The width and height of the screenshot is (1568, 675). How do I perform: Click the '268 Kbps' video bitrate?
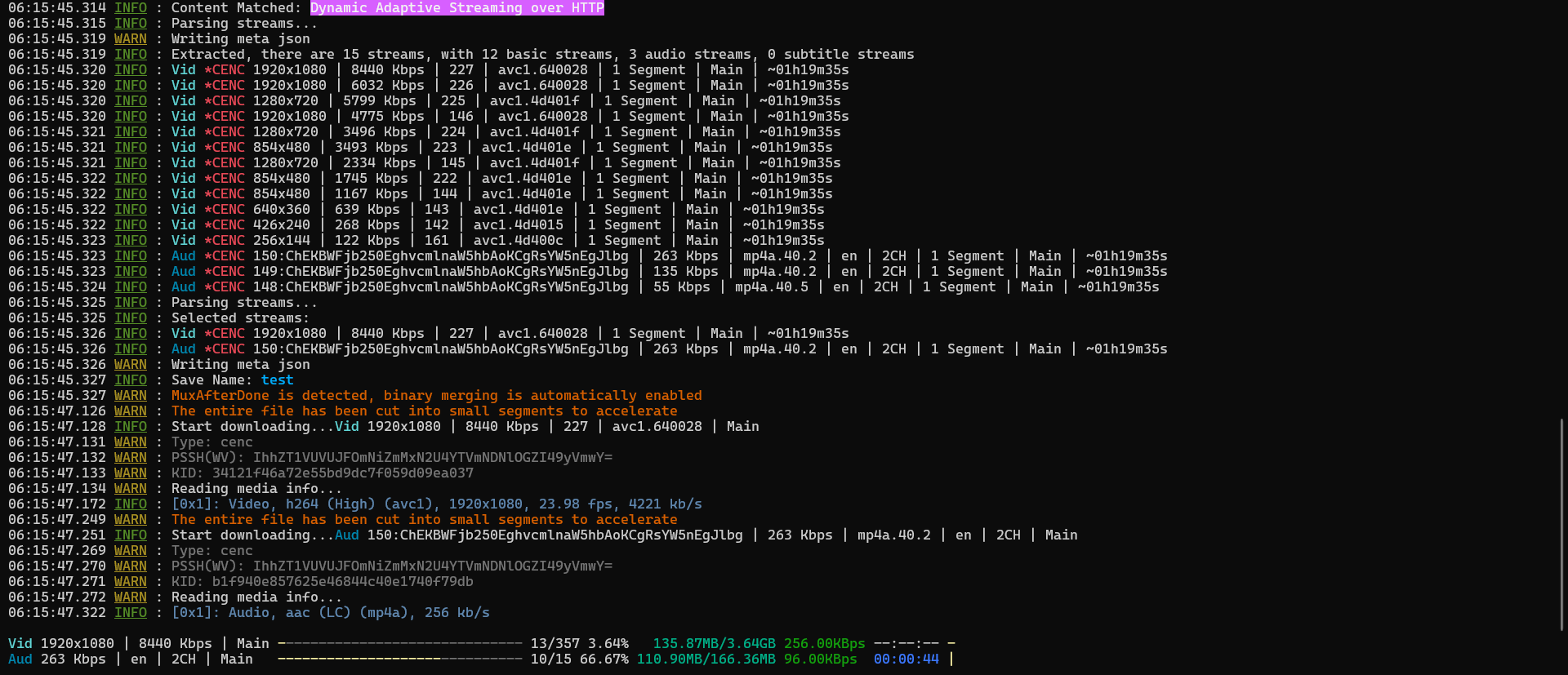(367, 225)
